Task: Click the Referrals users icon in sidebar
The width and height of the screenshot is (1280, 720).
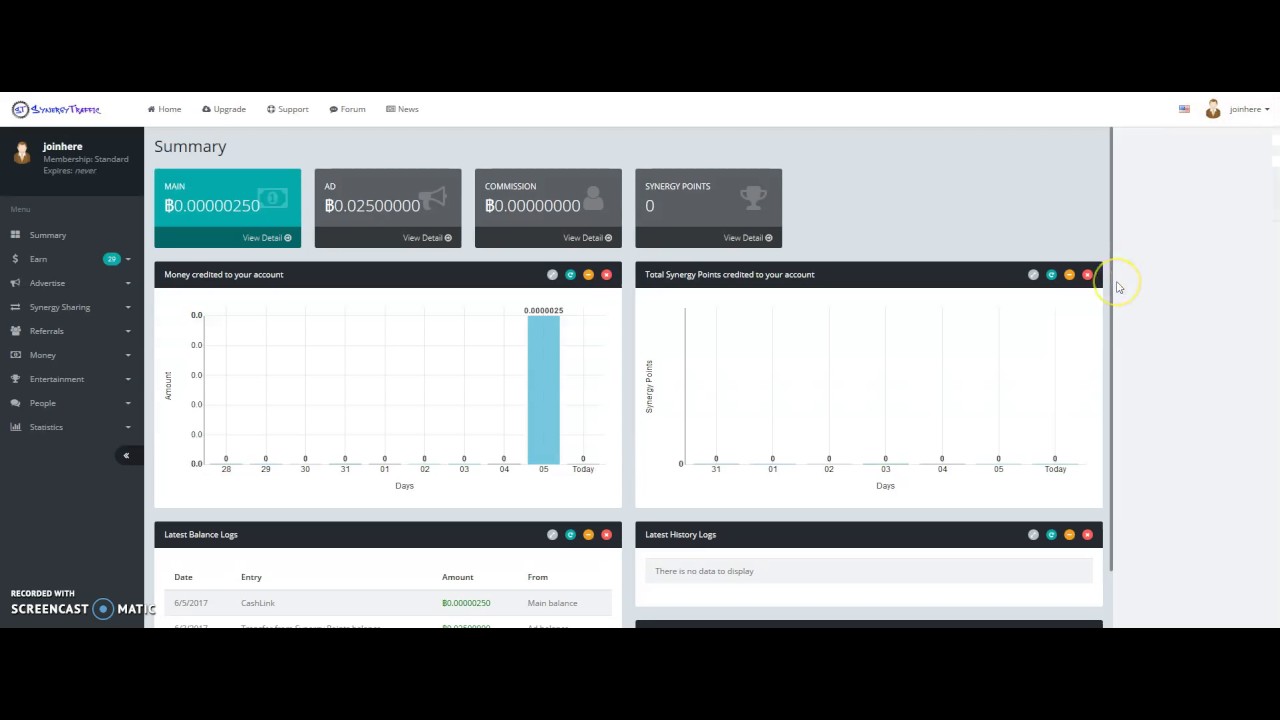Action: coord(15,331)
